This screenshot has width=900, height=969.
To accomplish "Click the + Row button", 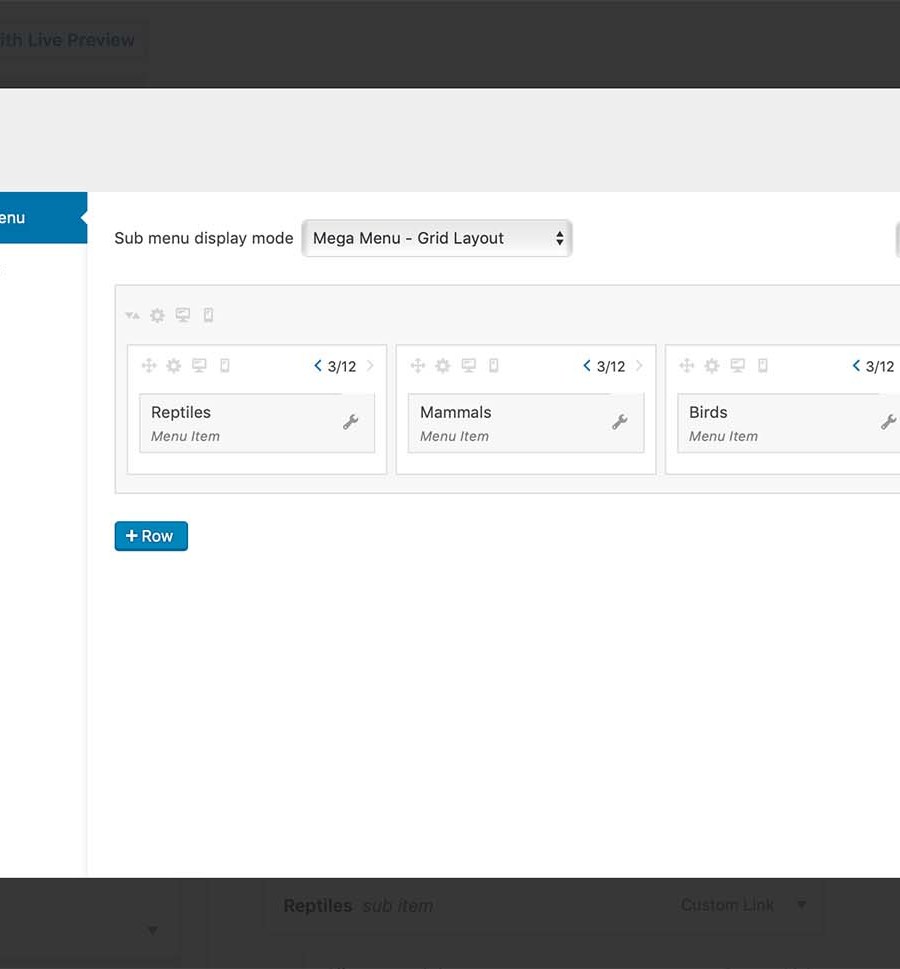I will (150, 536).
